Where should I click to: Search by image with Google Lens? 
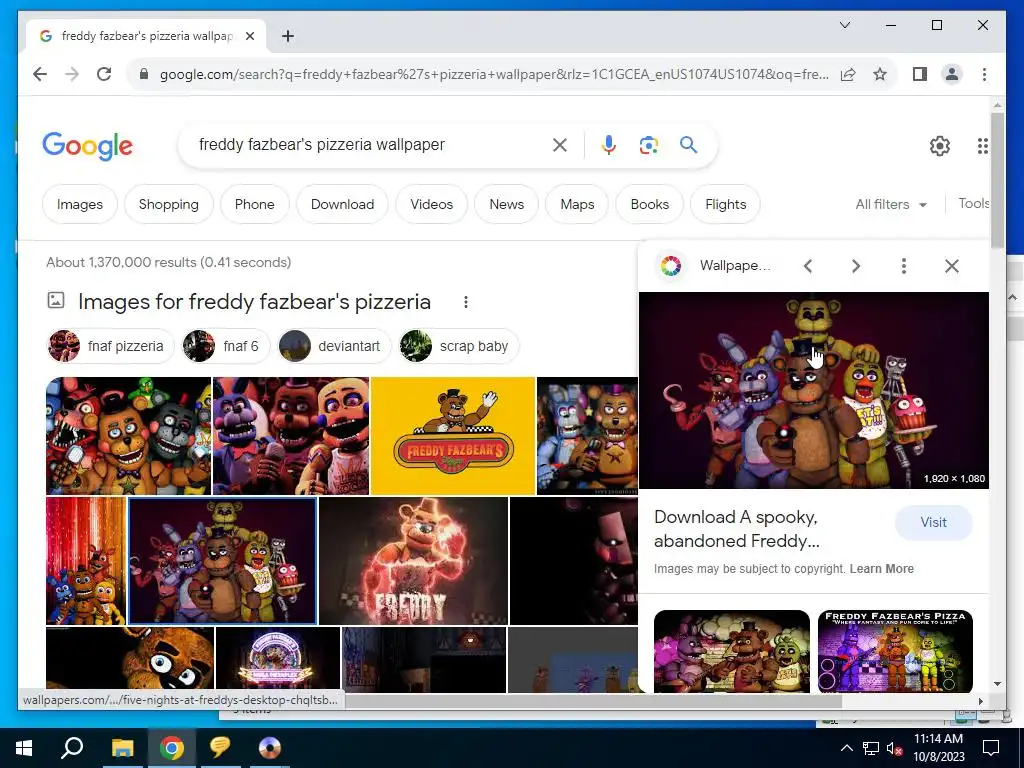pos(648,145)
